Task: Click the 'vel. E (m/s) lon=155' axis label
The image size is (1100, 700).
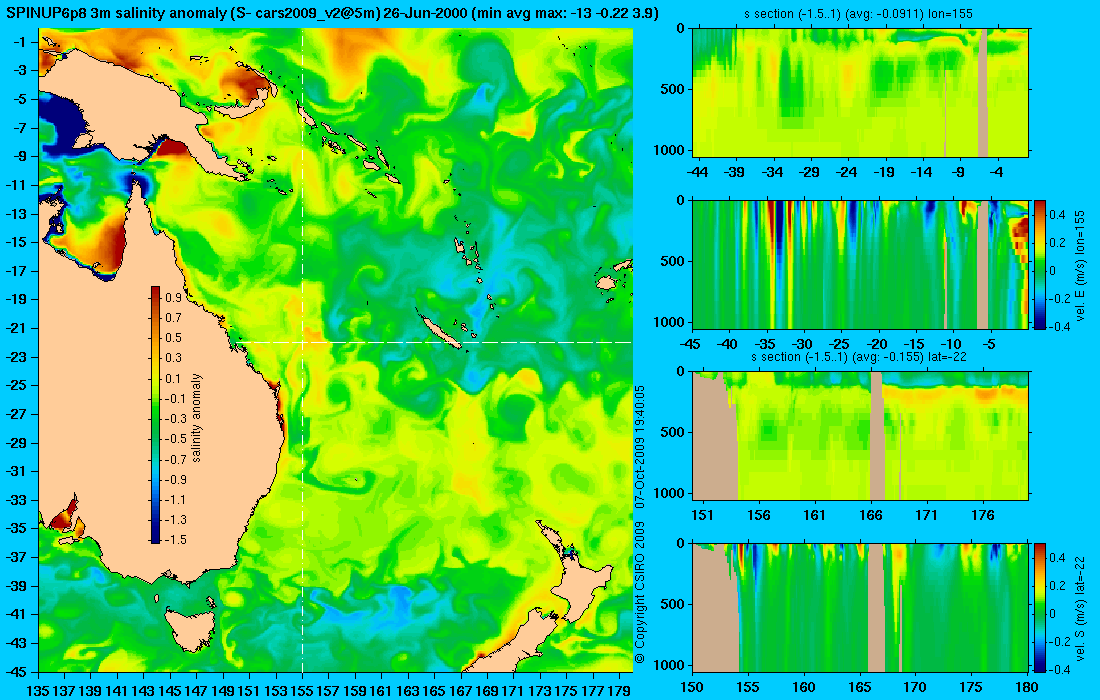Action: point(1080,264)
